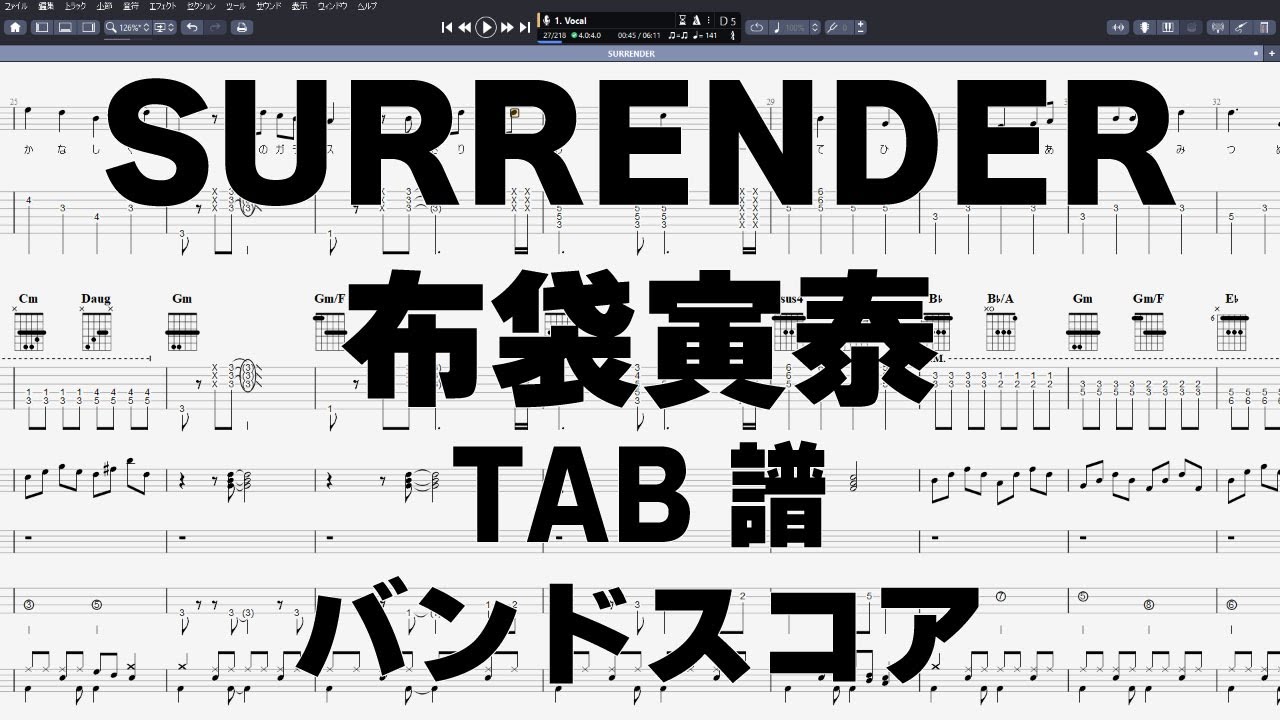The image size is (1280, 720).
Task: Select the SURRENDER document tab
Action: click(631, 53)
